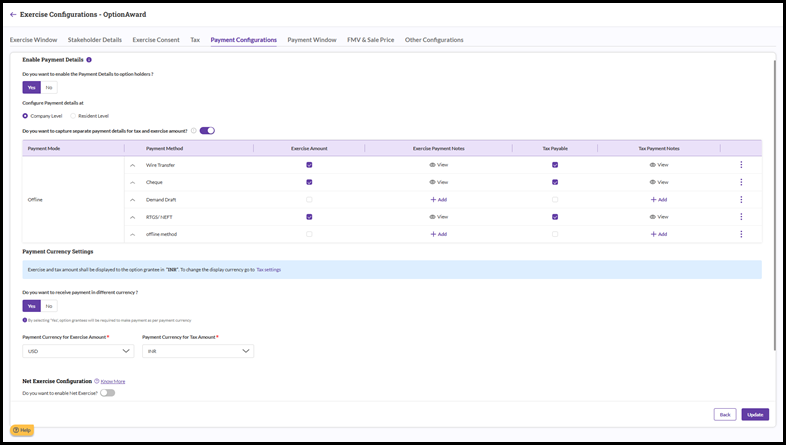Image resolution: width=786 pixels, height=445 pixels.
Task: Add tax payment notes for Demand Draft
Action: [x=659, y=199]
